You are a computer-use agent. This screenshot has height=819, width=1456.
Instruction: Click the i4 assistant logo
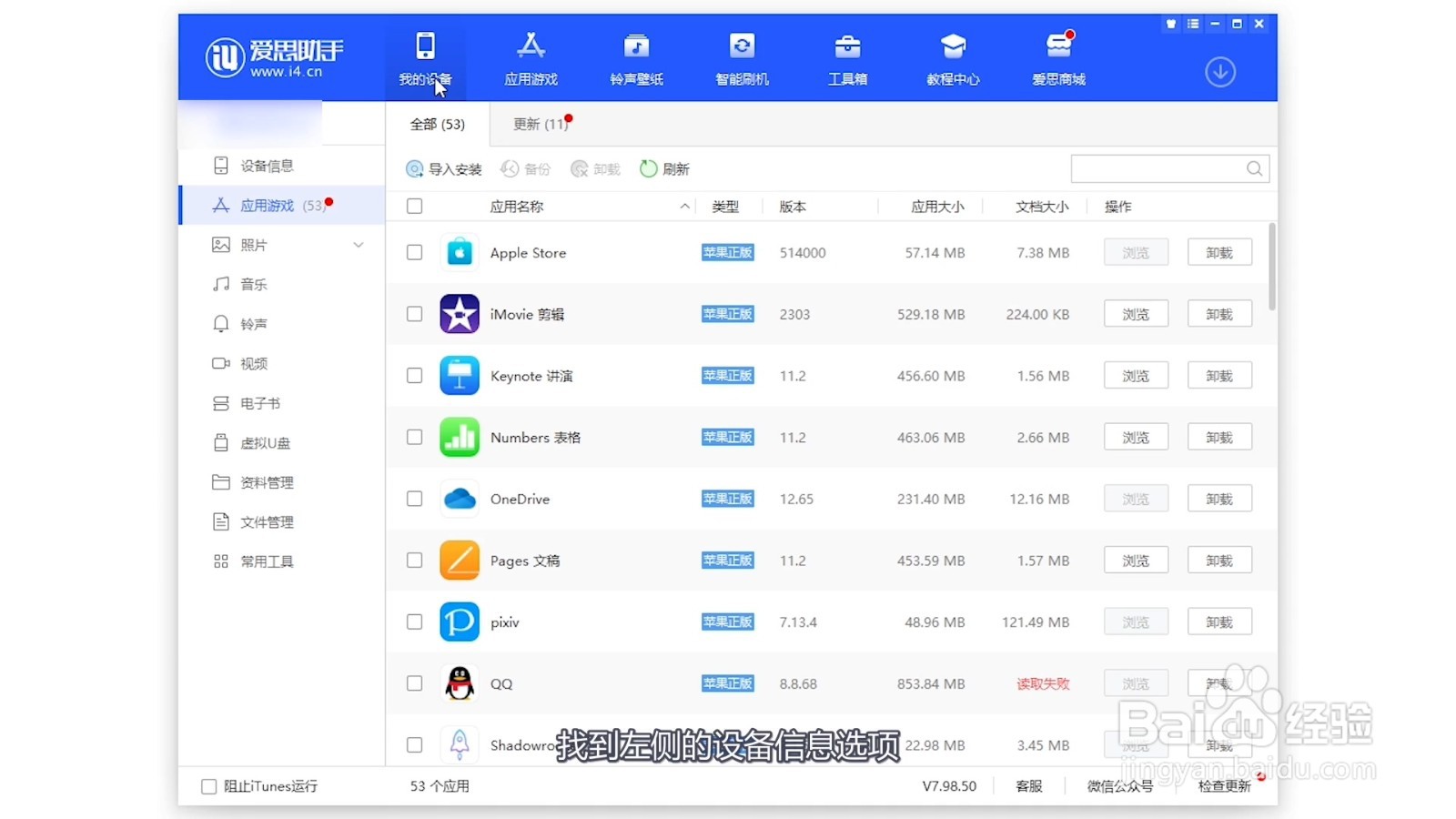275,57
